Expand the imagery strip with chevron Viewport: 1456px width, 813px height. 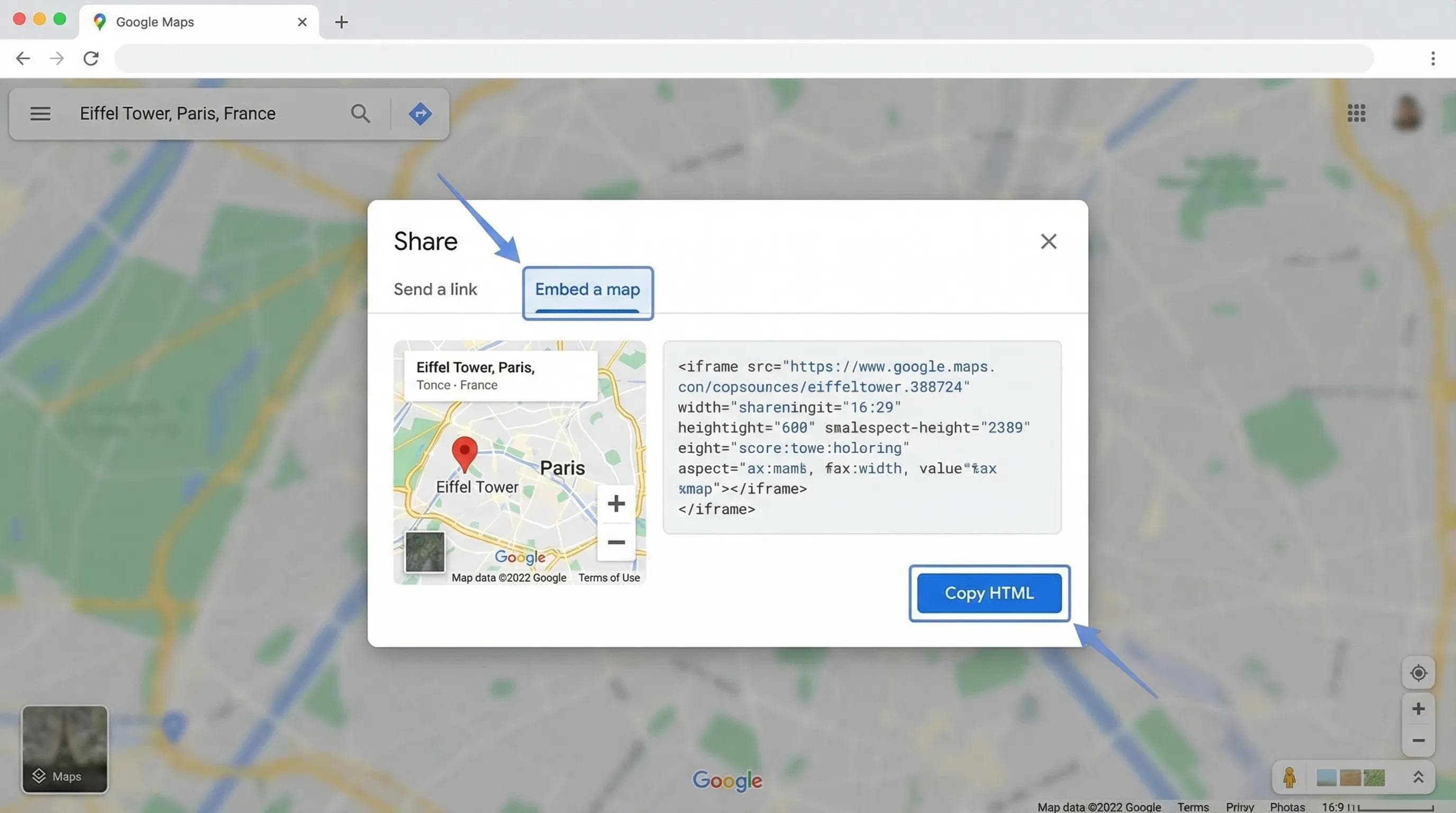[x=1417, y=778]
